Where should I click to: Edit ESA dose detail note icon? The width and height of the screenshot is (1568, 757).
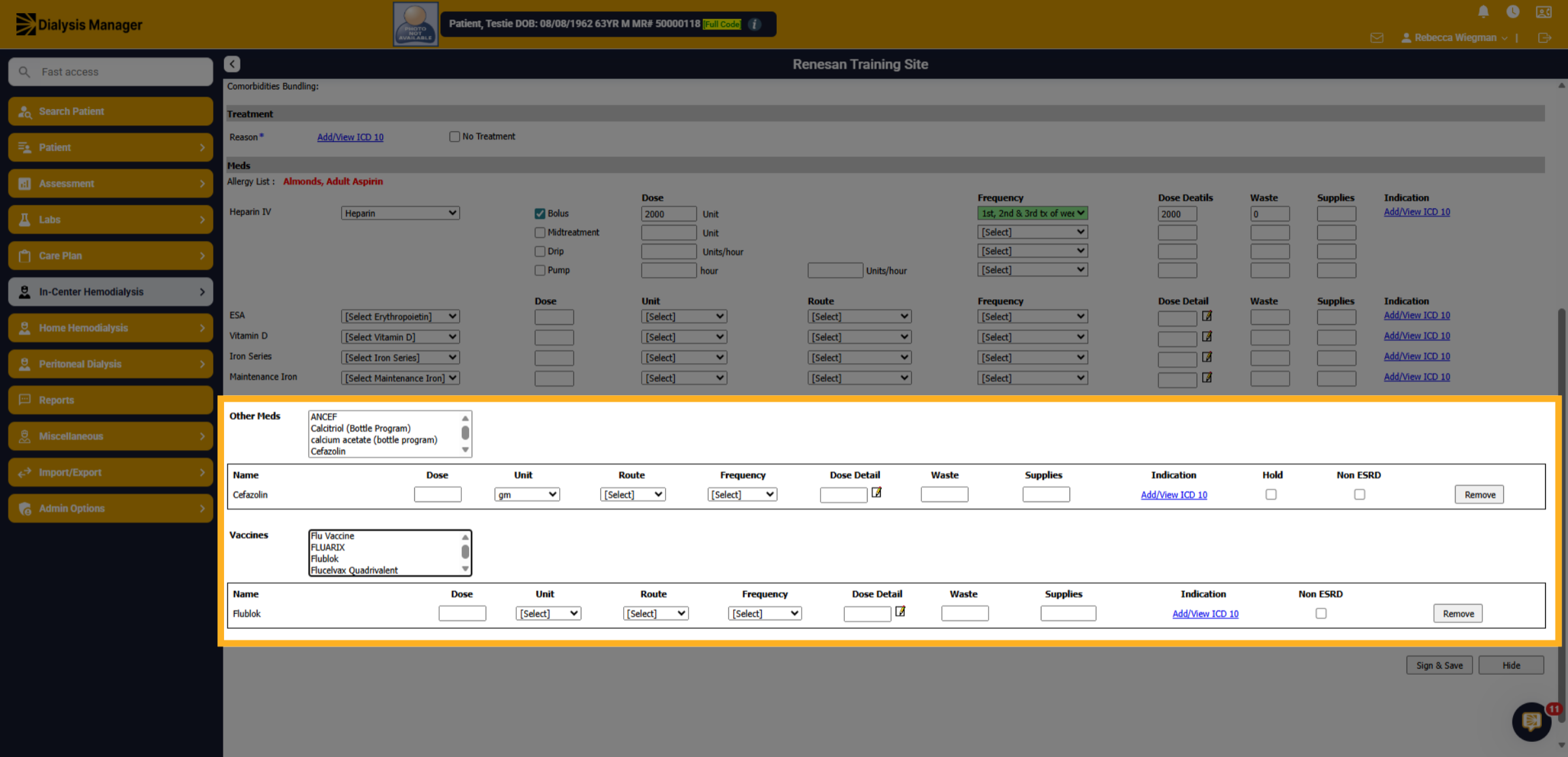pyautogui.click(x=1207, y=316)
